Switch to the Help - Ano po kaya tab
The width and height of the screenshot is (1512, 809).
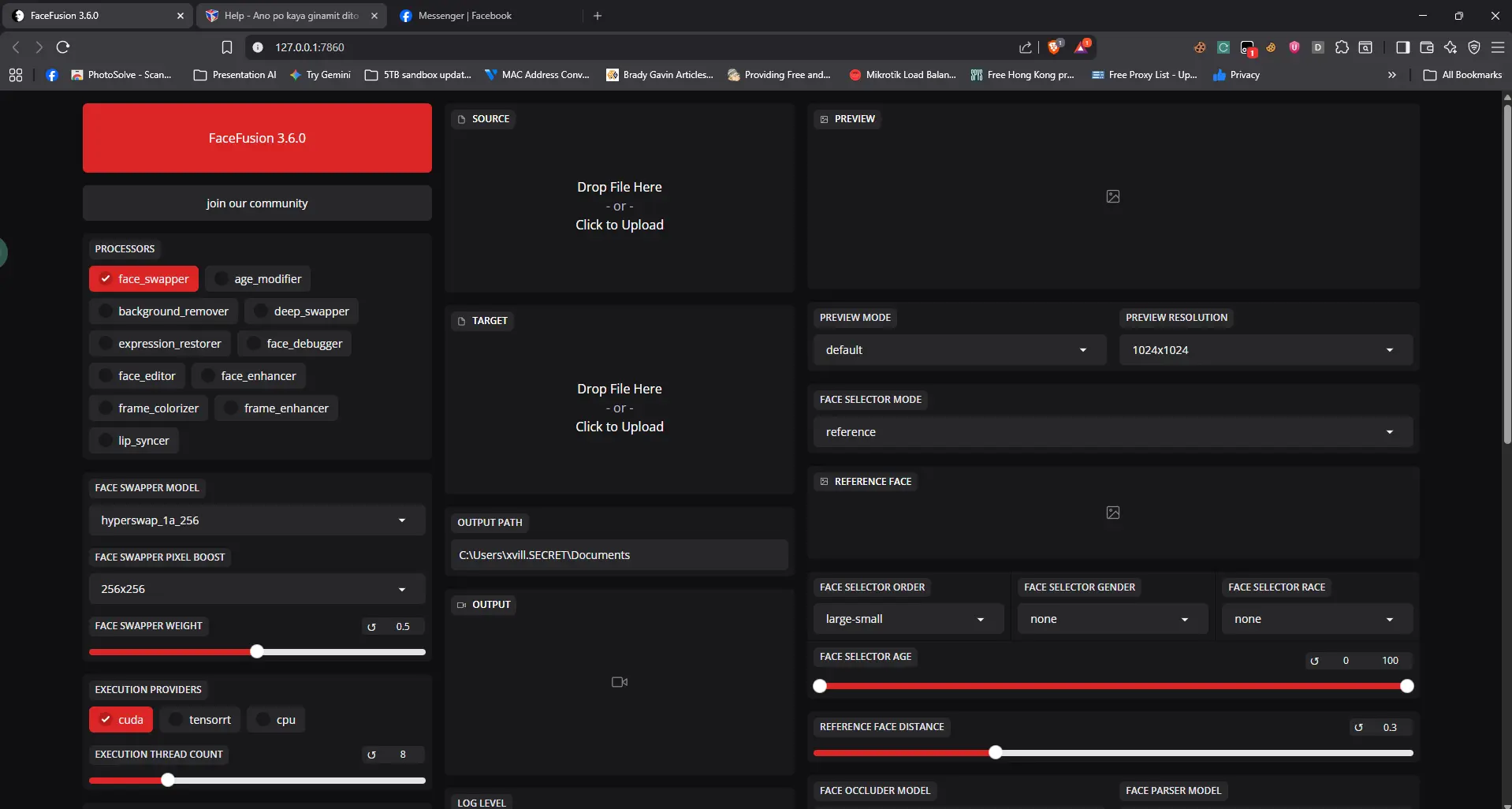tap(292, 16)
